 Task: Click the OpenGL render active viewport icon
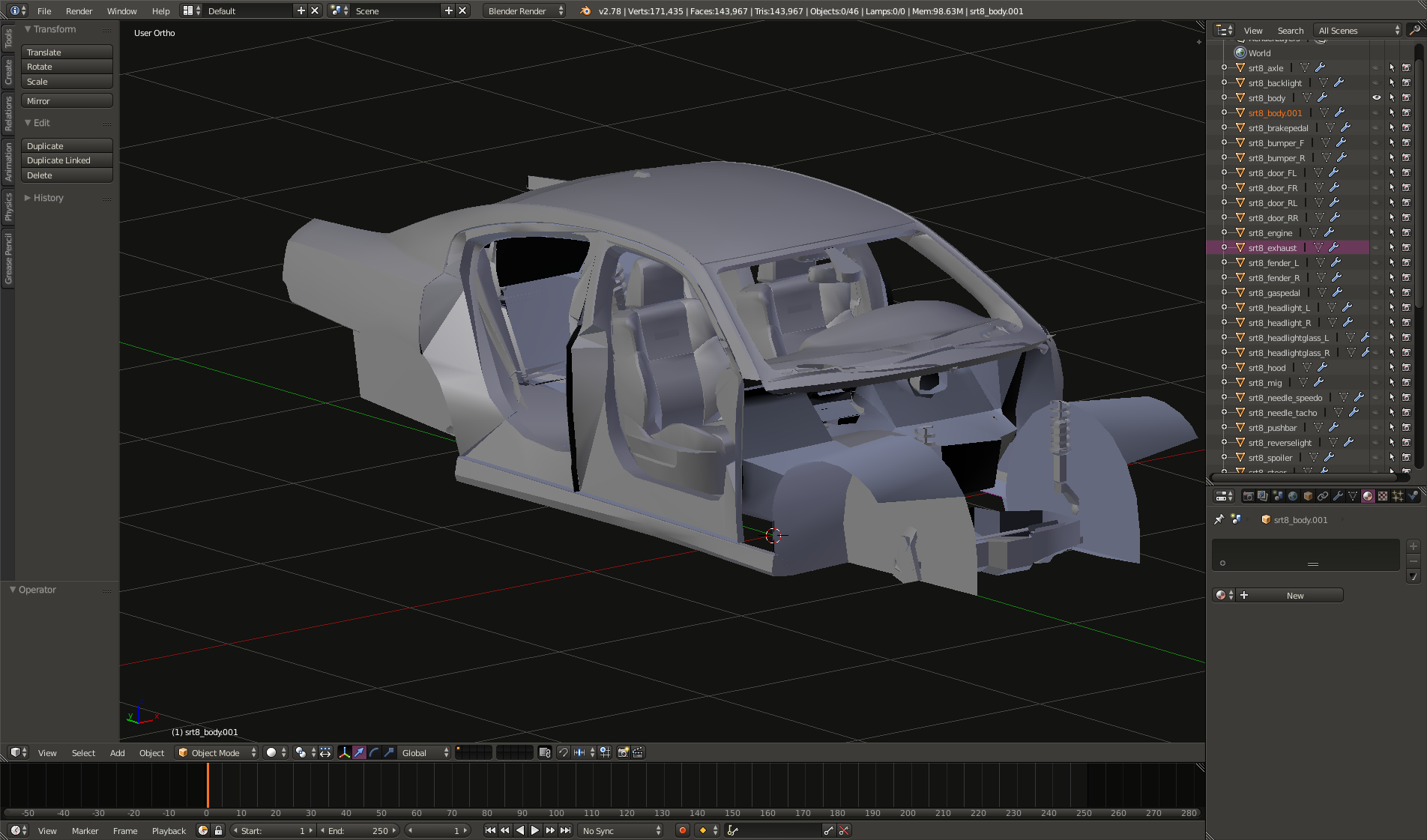(x=623, y=752)
